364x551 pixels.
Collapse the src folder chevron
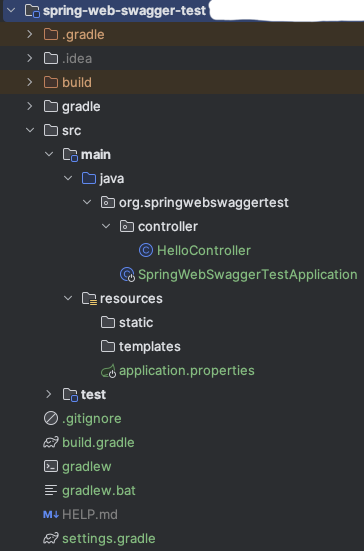30,130
